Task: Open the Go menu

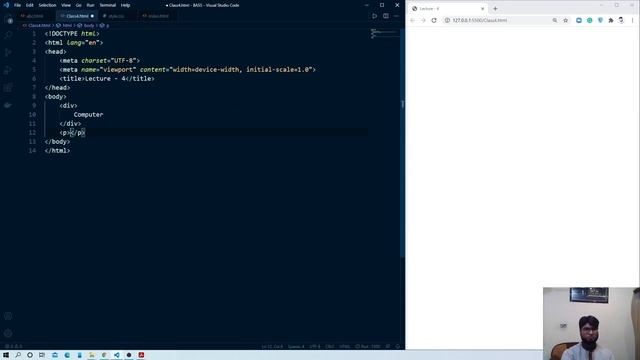Action: (79, 5)
